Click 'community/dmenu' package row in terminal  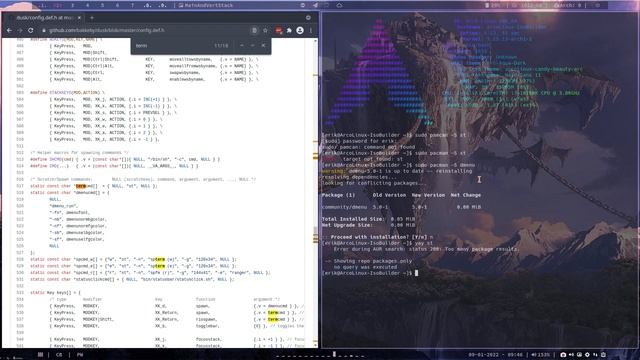[x=401, y=207]
